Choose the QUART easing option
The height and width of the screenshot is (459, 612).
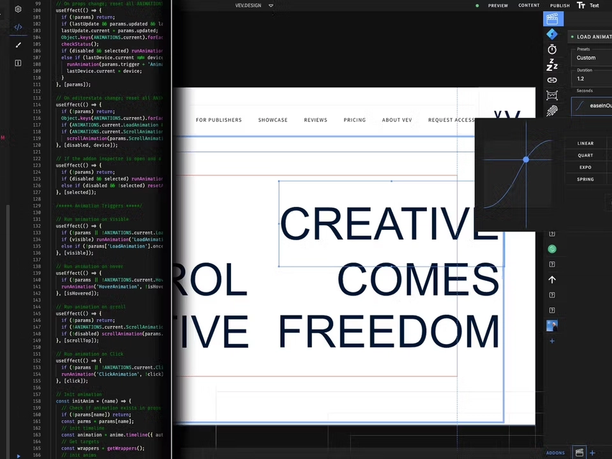click(585, 155)
